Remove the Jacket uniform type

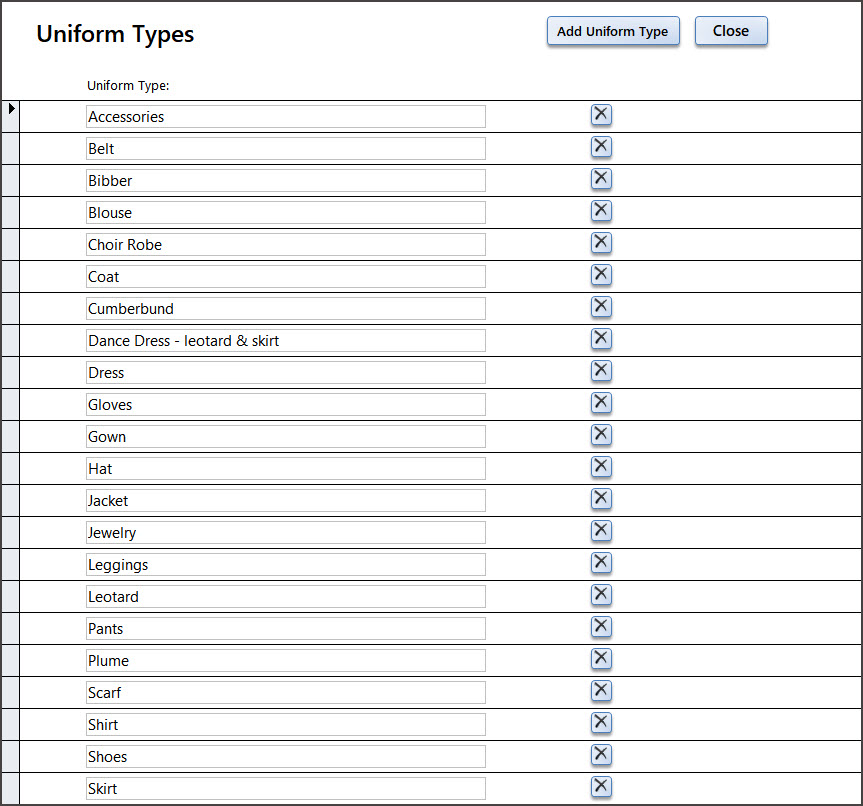click(x=600, y=499)
